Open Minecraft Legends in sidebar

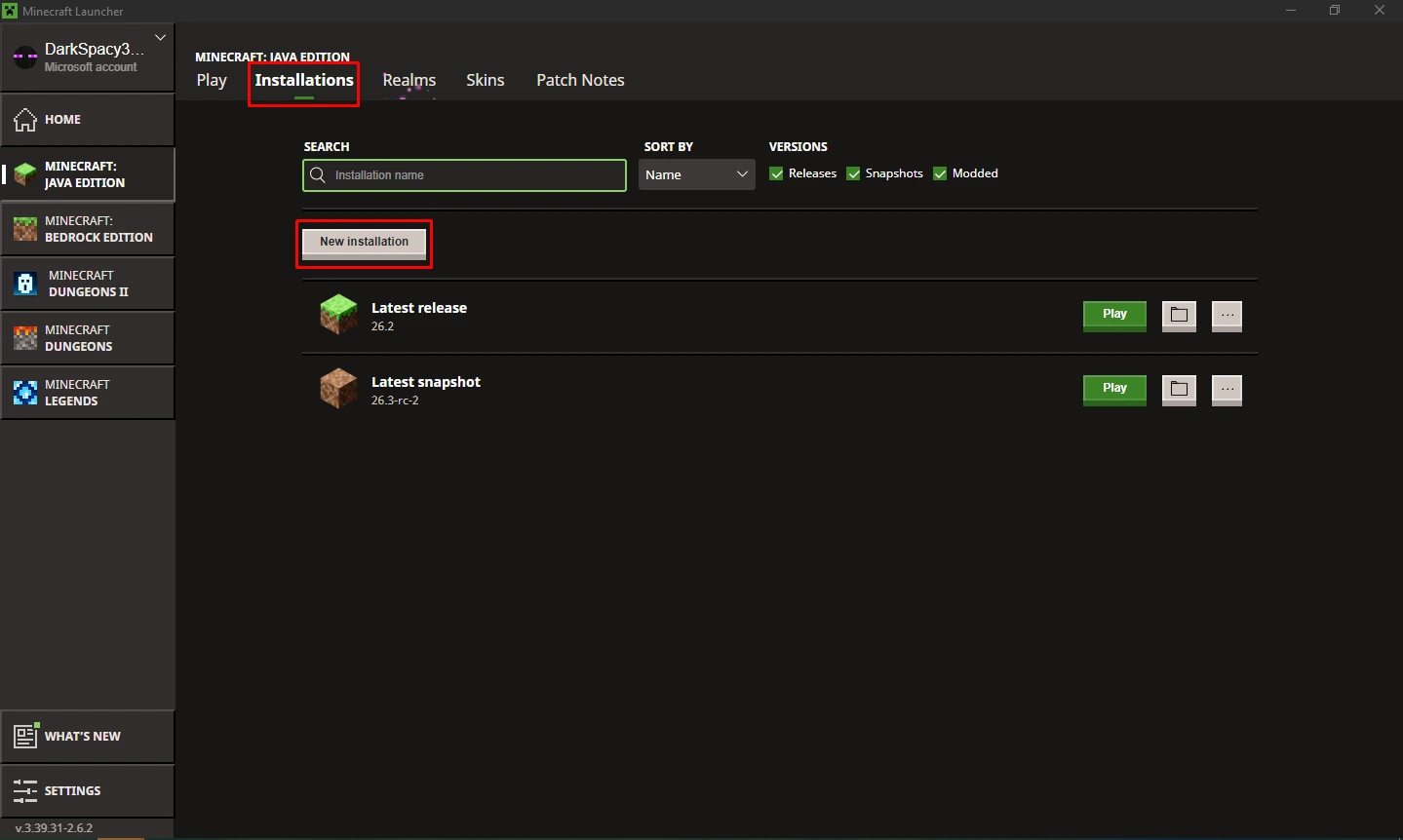(88, 393)
